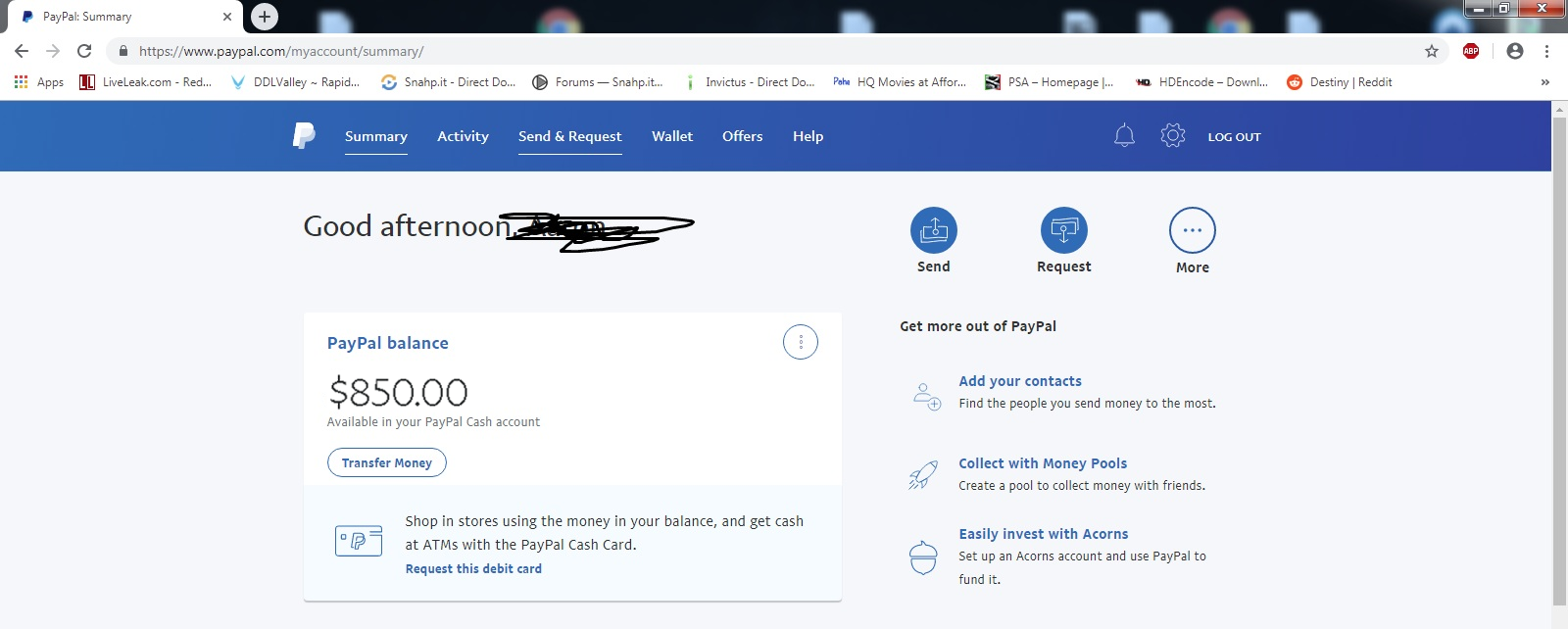Click the browser forward arrow
The height and width of the screenshot is (629, 1568).
tap(53, 51)
